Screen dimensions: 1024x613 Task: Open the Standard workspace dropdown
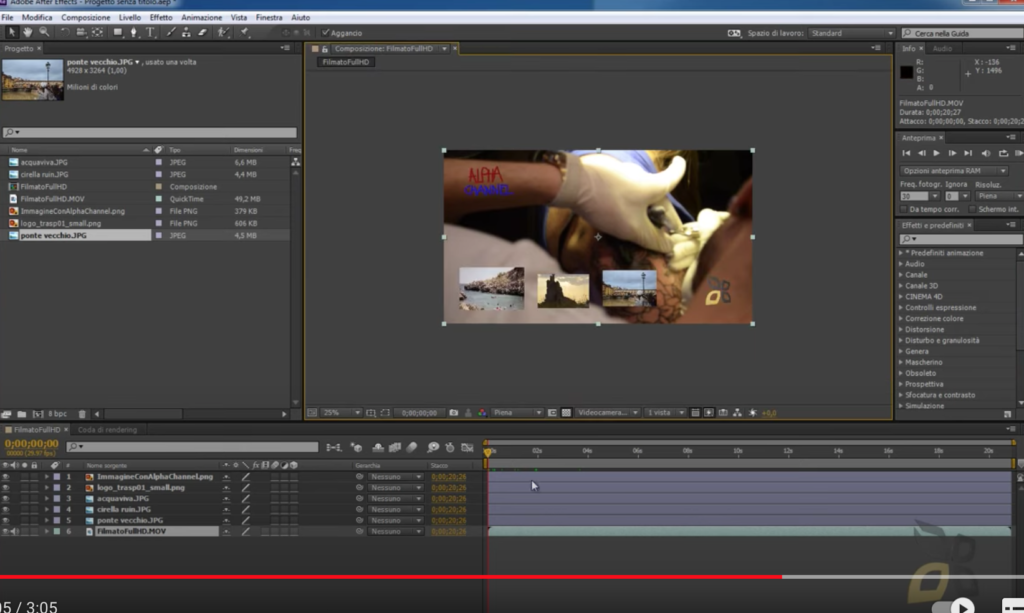coord(851,33)
